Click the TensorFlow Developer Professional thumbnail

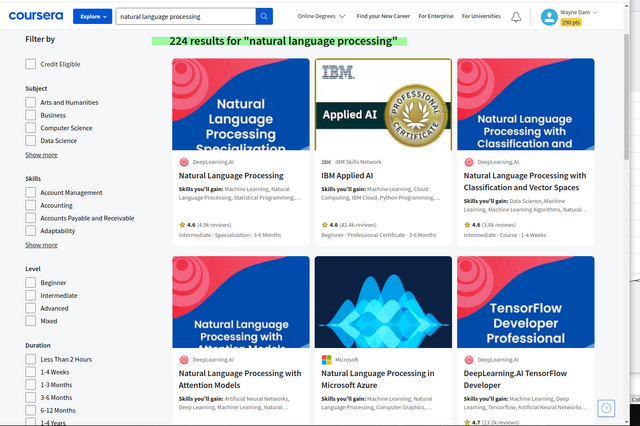526,302
